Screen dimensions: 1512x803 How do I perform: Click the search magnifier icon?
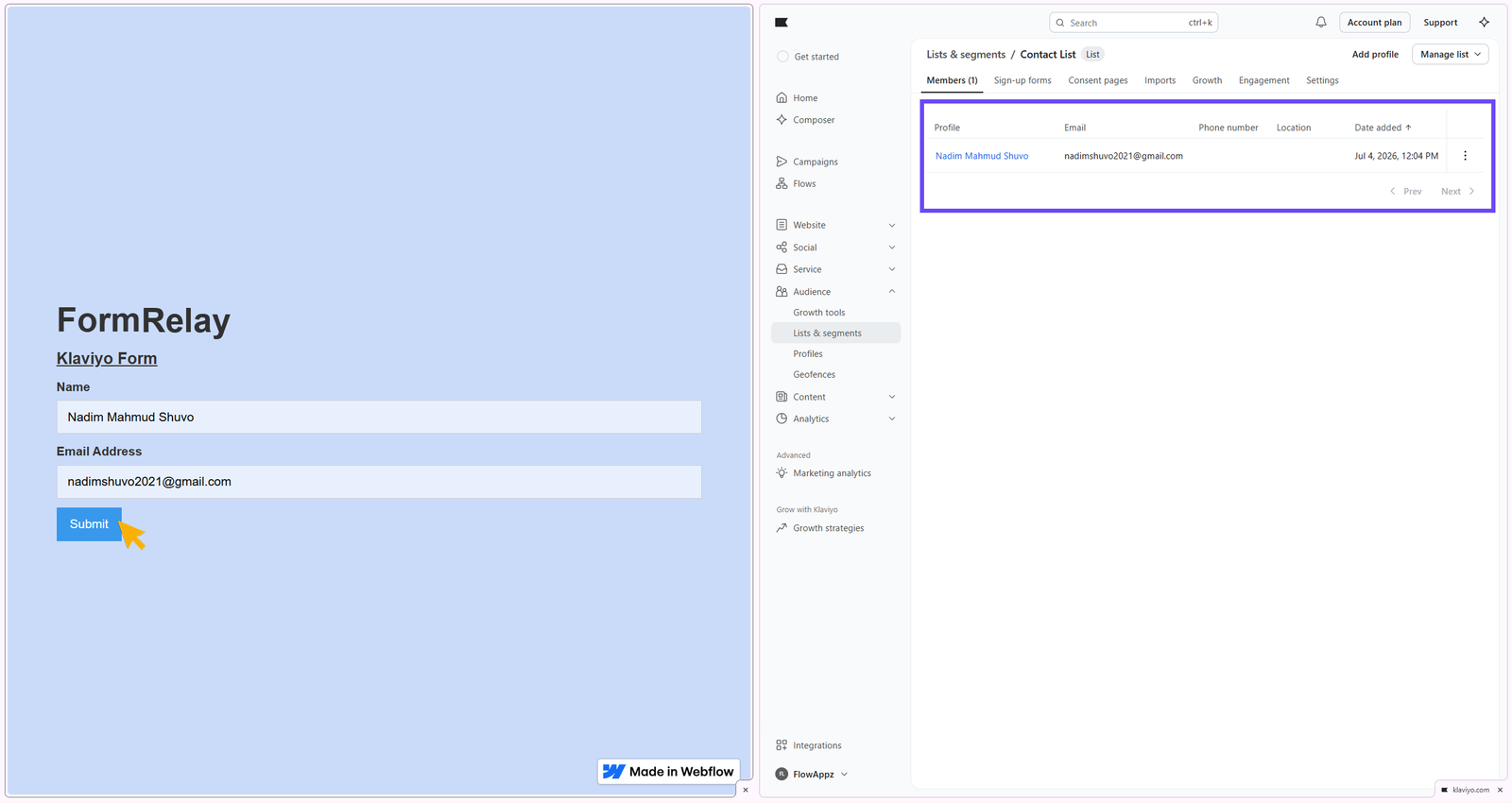pyautogui.click(x=1060, y=23)
